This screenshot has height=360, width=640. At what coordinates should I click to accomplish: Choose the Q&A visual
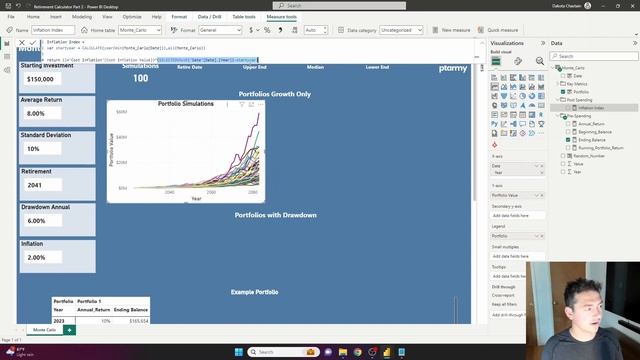click(x=522, y=124)
